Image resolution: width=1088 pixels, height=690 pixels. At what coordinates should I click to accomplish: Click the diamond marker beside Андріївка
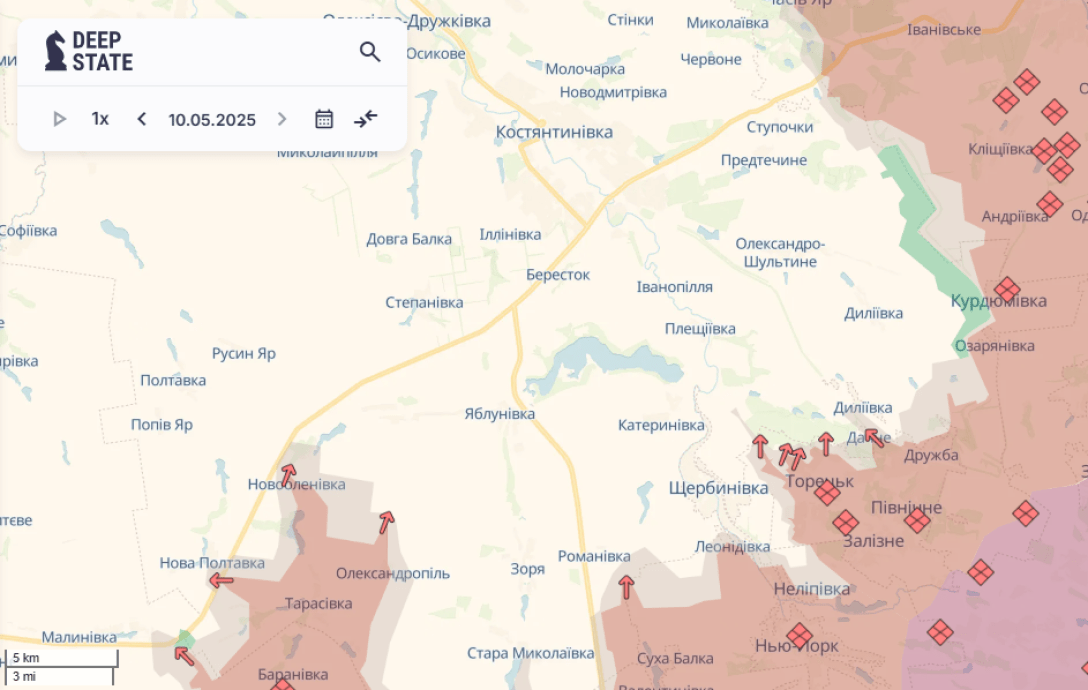tap(1049, 204)
